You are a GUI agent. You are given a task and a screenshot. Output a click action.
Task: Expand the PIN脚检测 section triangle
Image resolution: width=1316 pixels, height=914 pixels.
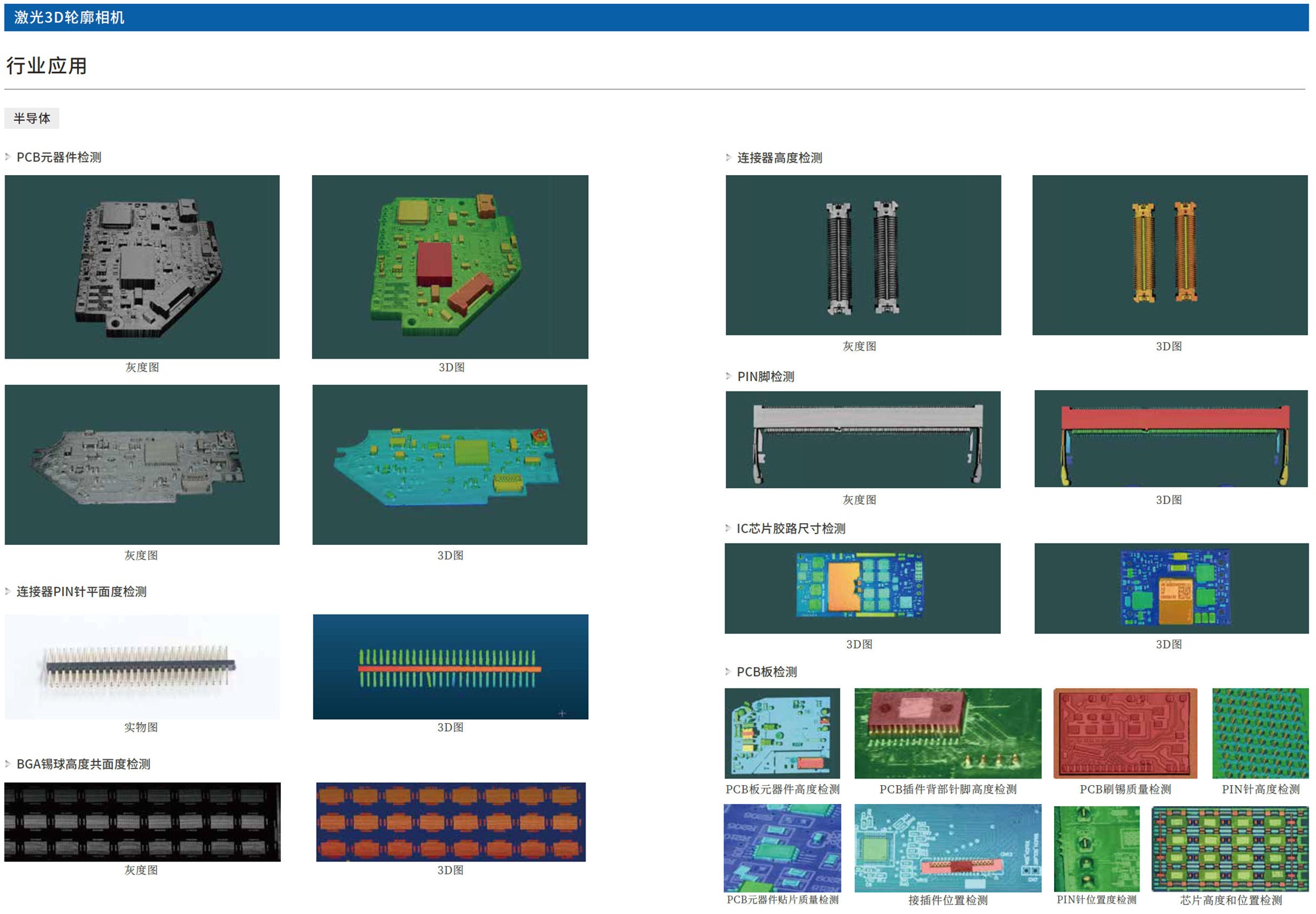(728, 376)
